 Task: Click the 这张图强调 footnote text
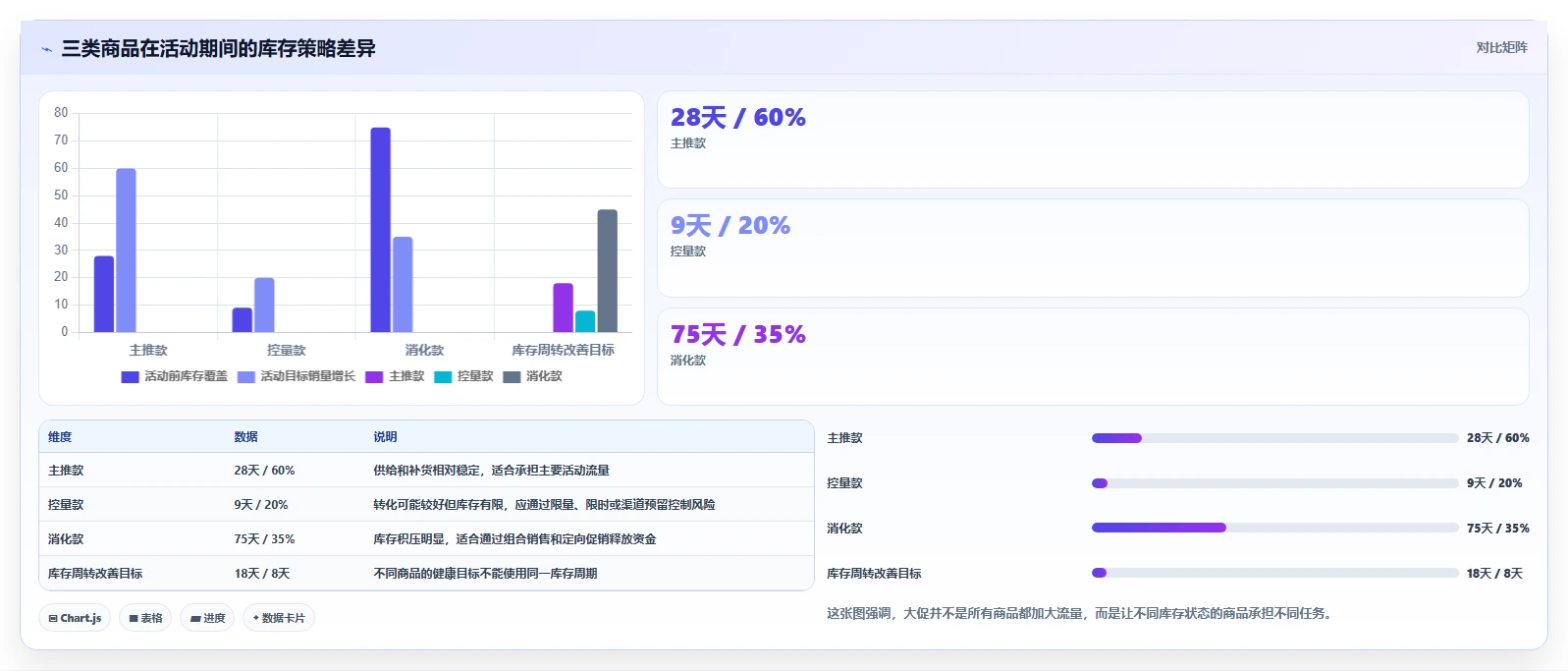click(x=1079, y=613)
